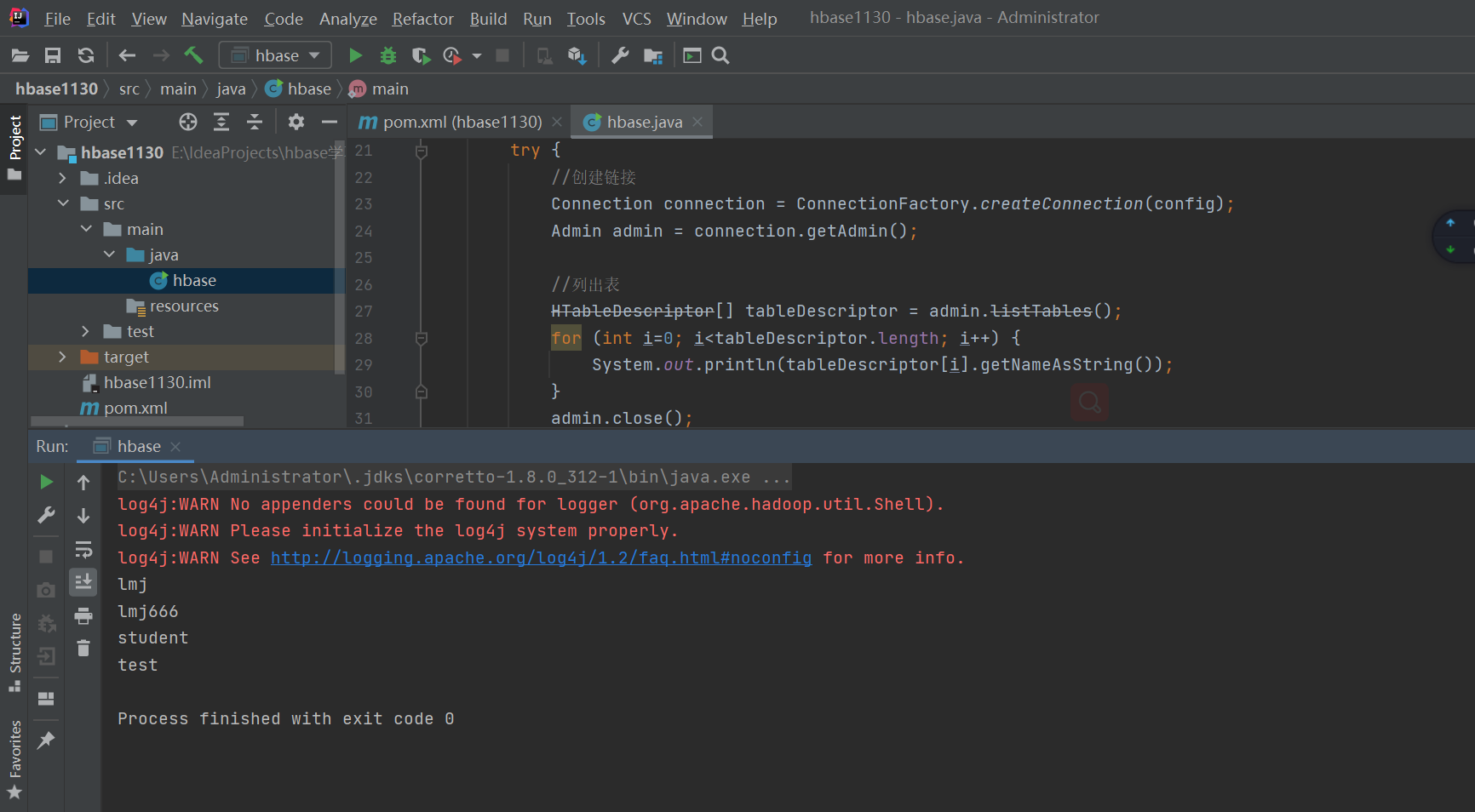The image size is (1475, 812).
Task: Expand the test folder
Action: pos(85,331)
